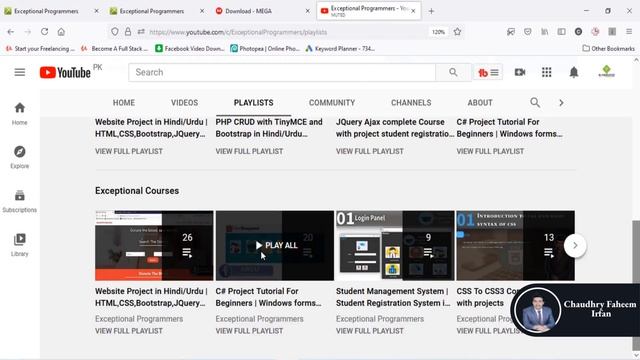Click the tracking protection shield icon

[115, 31]
